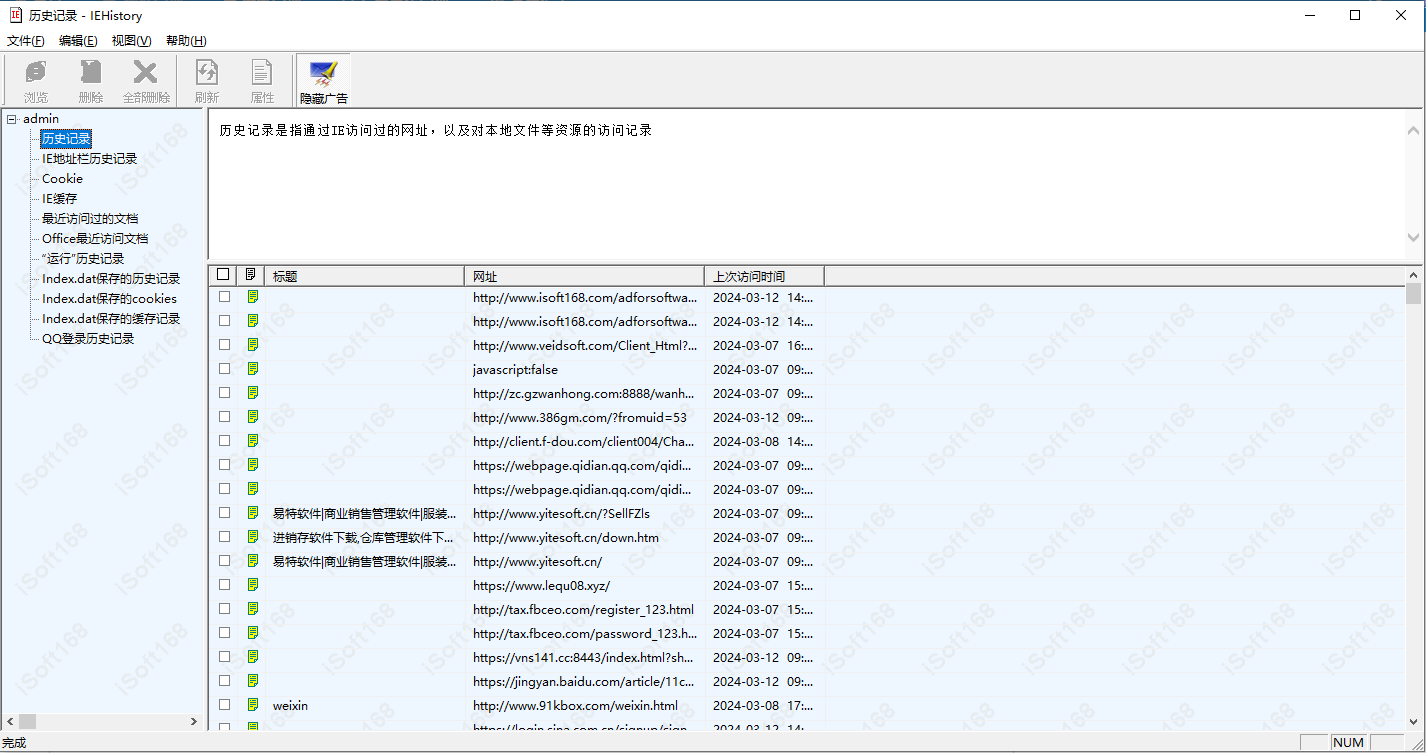Viewport: 1426px width, 753px height.
Task: Enable the select-all checkbox in column header
Action: [224, 274]
